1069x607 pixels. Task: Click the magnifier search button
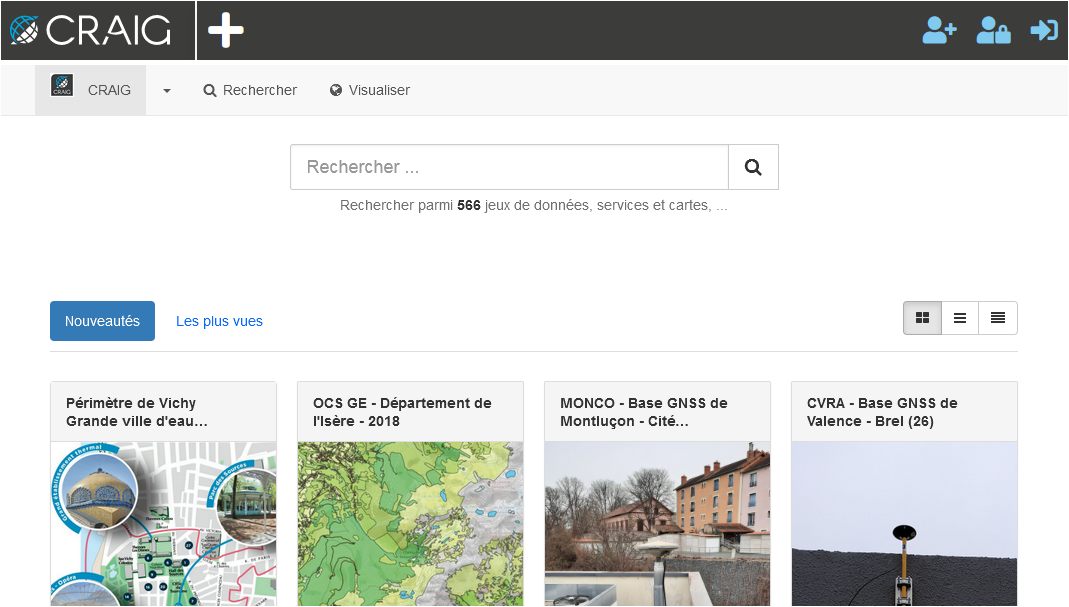753,167
